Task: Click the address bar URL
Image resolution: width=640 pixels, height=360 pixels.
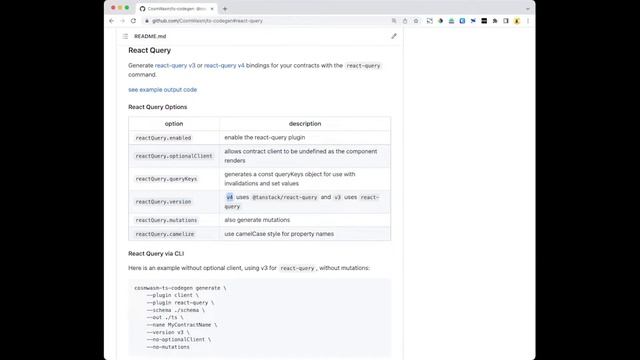Action: tap(207, 21)
